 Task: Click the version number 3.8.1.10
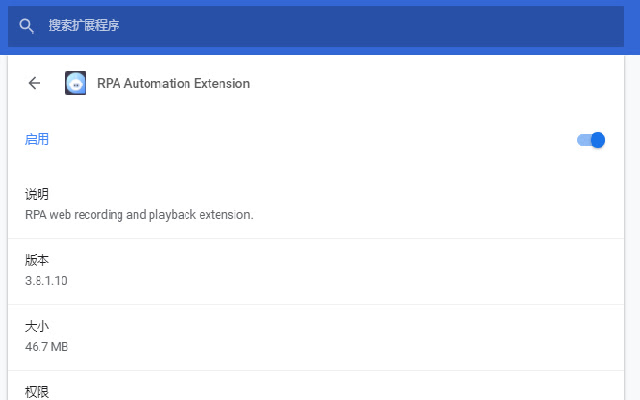[x=46, y=280]
